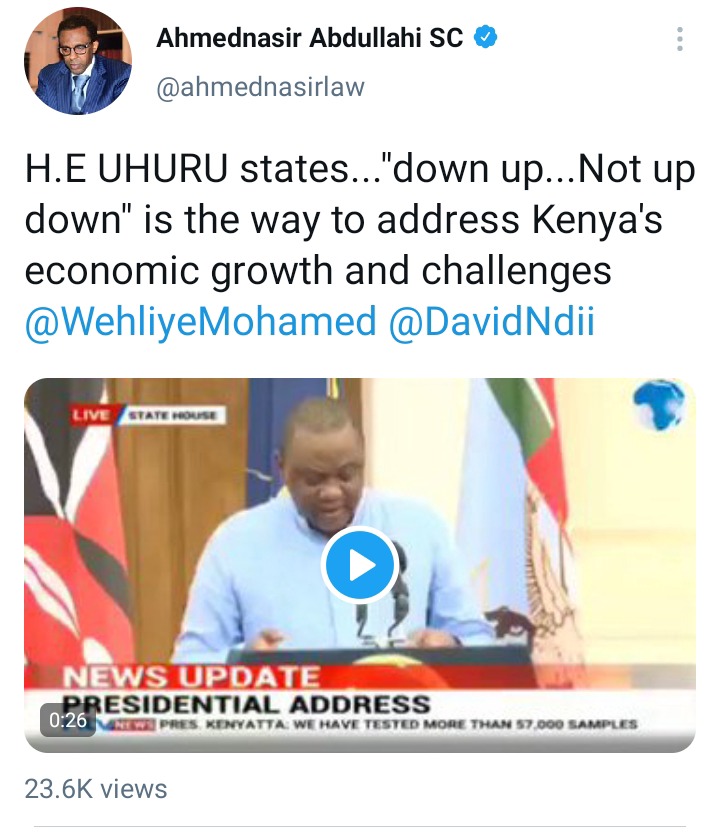Click the PRESIDENTIAL ADDRESS caption
The height and width of the screenshot is (832, 720).
246,704
